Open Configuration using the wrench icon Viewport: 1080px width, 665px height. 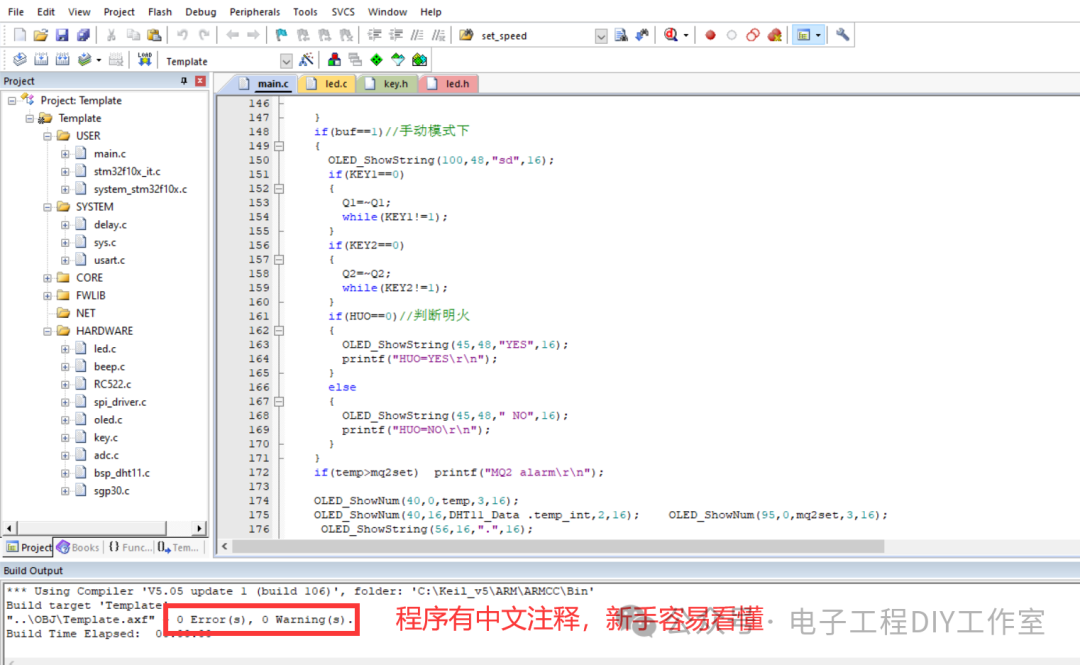tap(842, 35)
